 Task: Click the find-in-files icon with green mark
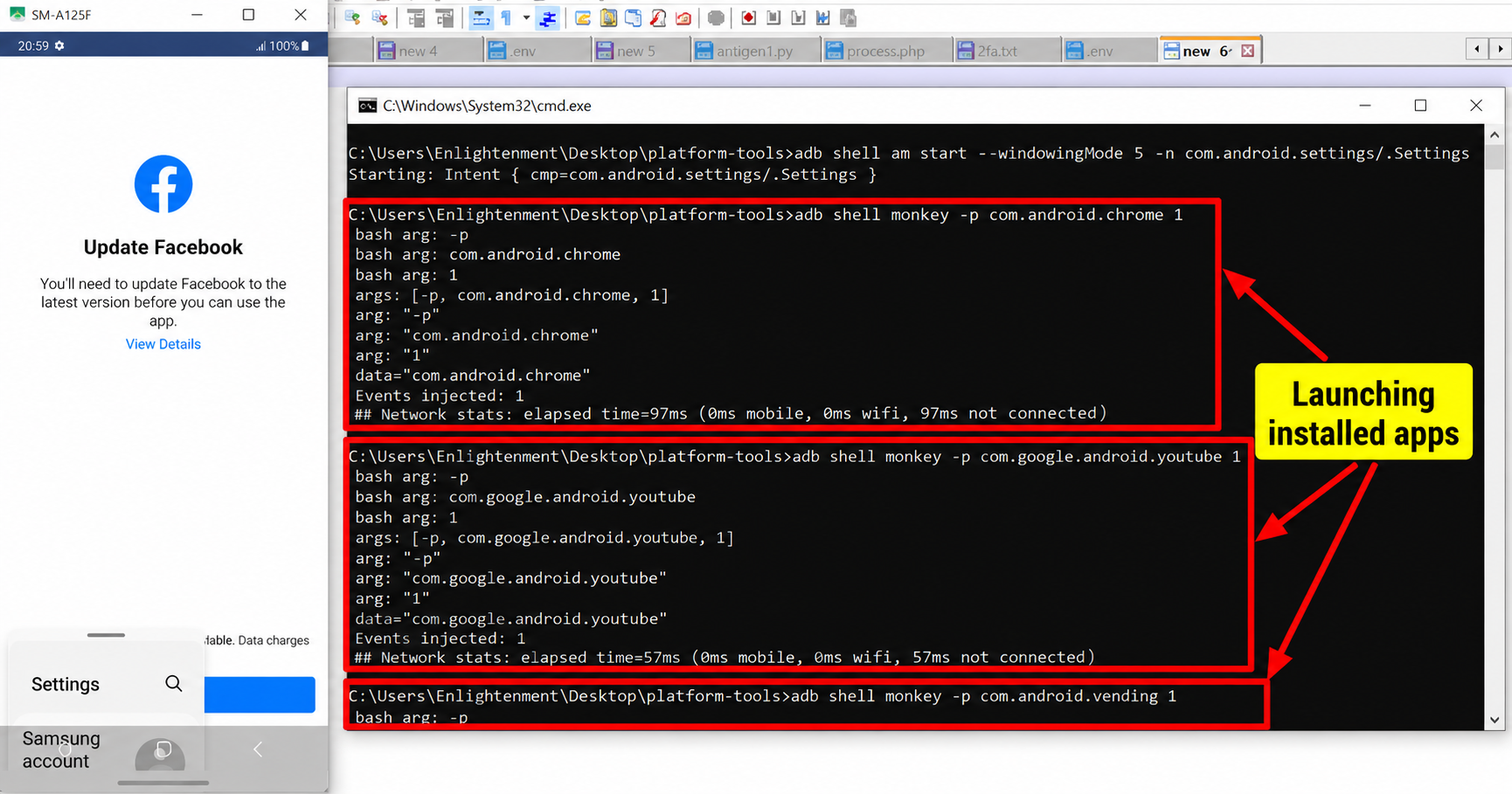coord(353,18)
